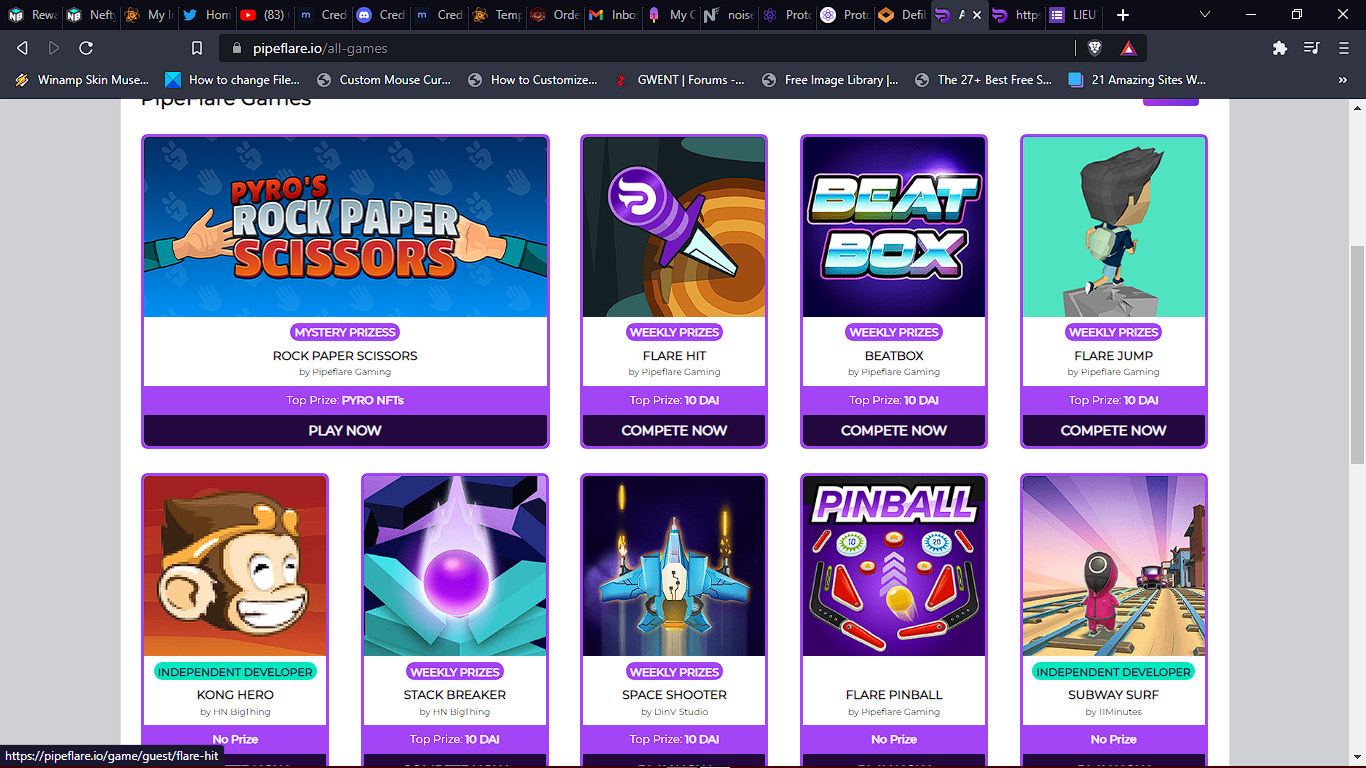Viewport: 1366px width, 768px height.
Task: Click the FLARE JUMP title text
Action: coord(1114,356)
